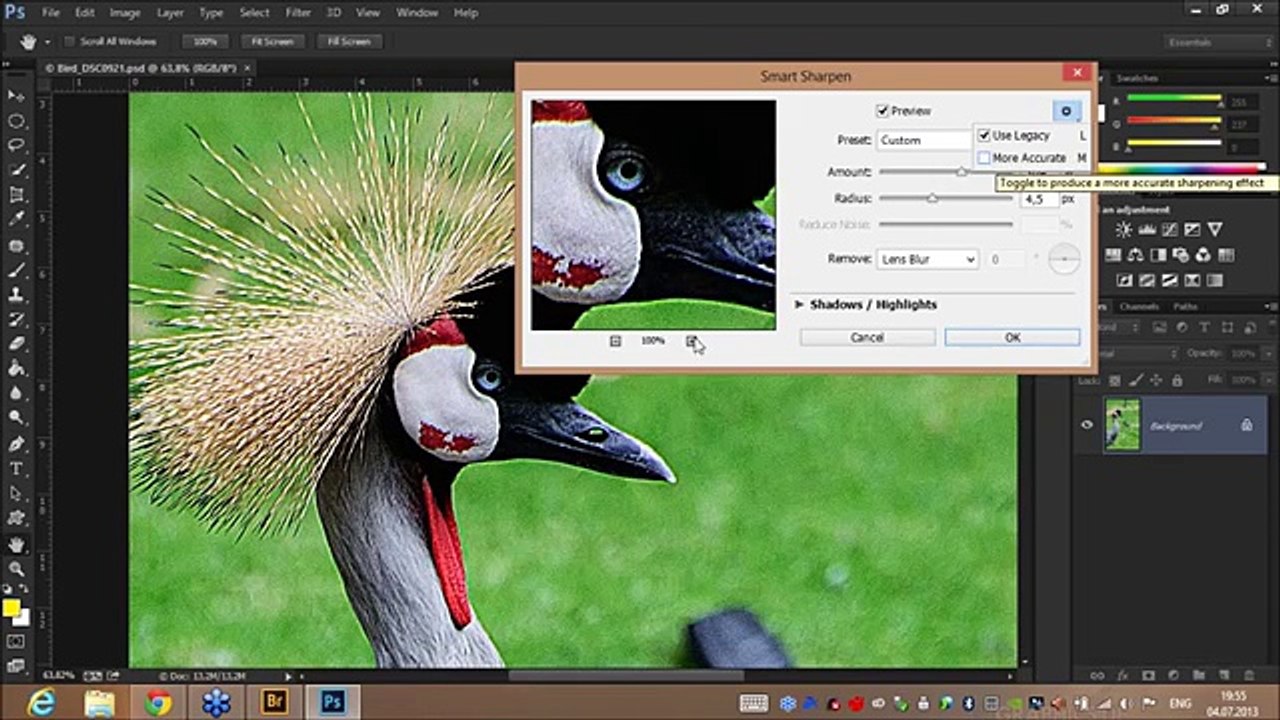1280x720 pixels.
Task: Toggle lock all for layer
Action: point(1176,380)
